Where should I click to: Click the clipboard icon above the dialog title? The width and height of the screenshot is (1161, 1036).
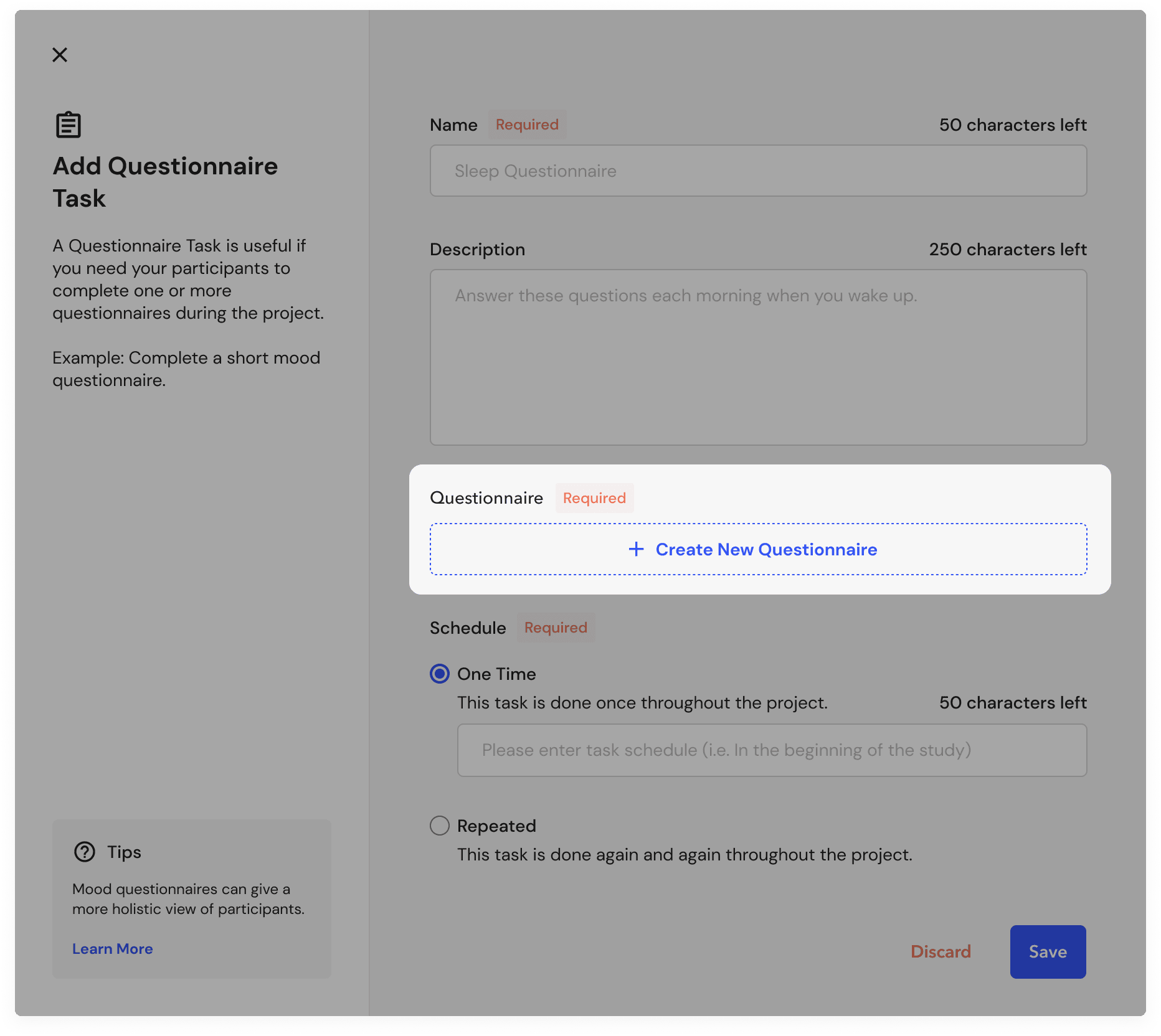point(67,123)
